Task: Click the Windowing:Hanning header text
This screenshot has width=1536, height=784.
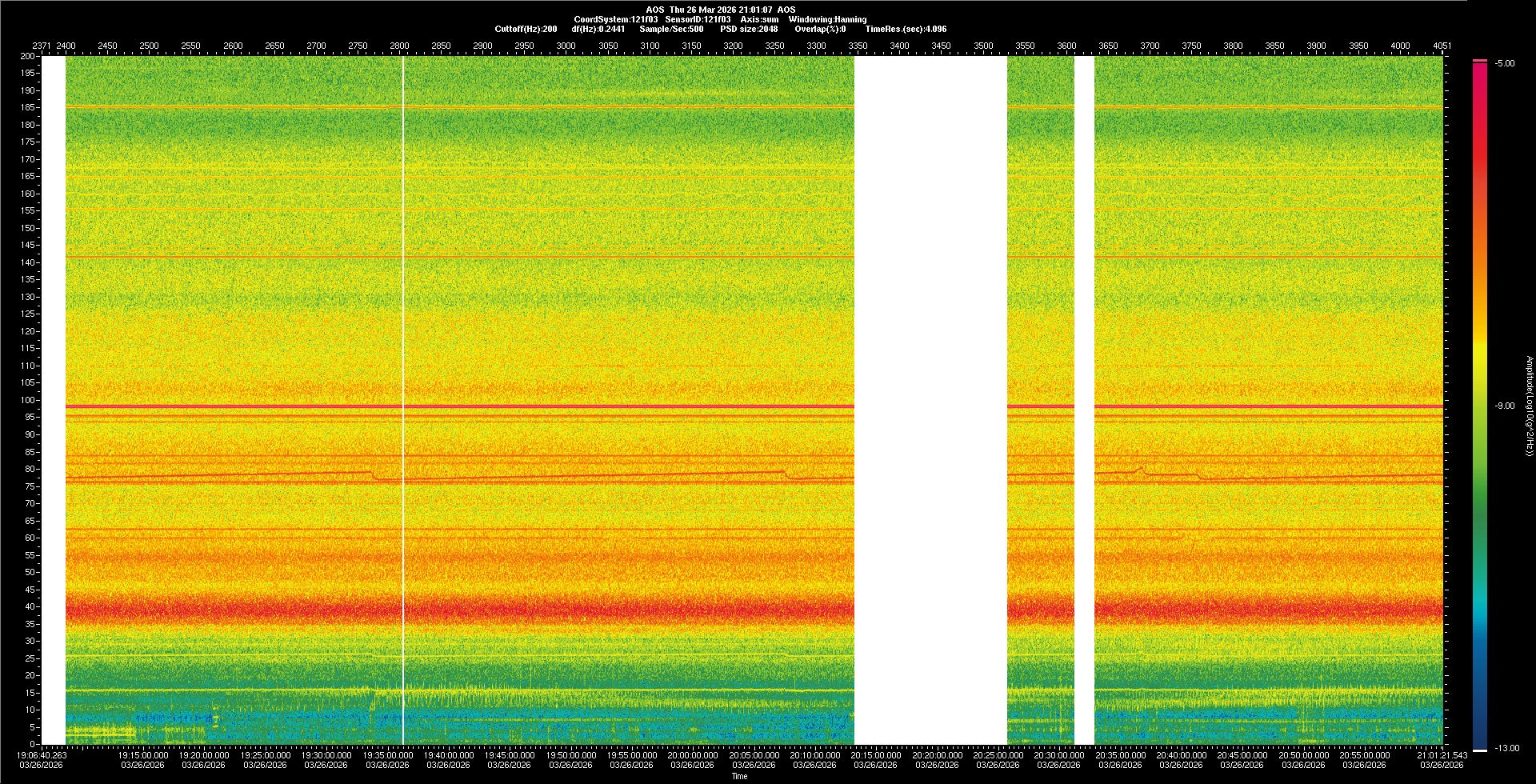Action: 827,19
